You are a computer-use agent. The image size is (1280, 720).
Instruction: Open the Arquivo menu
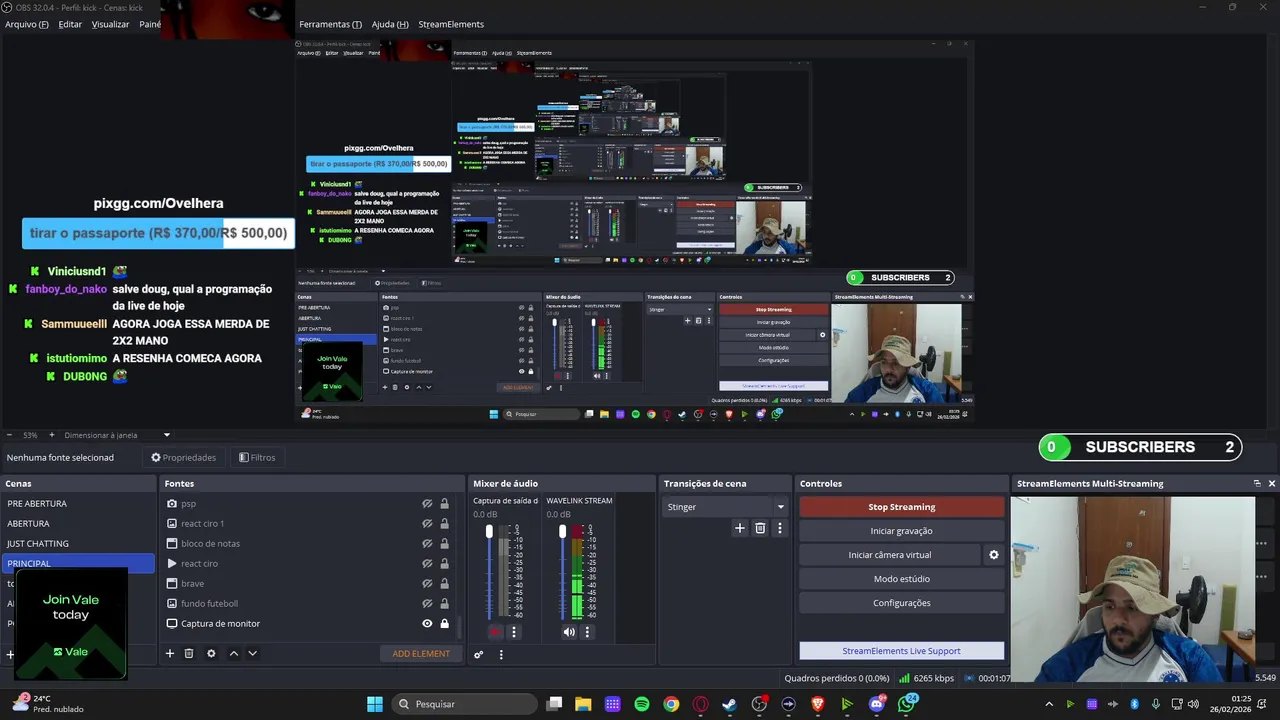pyautogui.click(x=27, y=24)
